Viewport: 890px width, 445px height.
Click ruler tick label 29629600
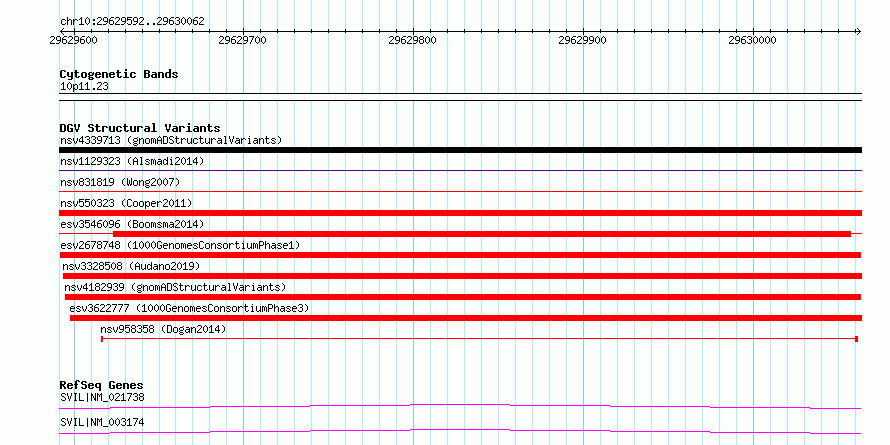click(73, 40)
